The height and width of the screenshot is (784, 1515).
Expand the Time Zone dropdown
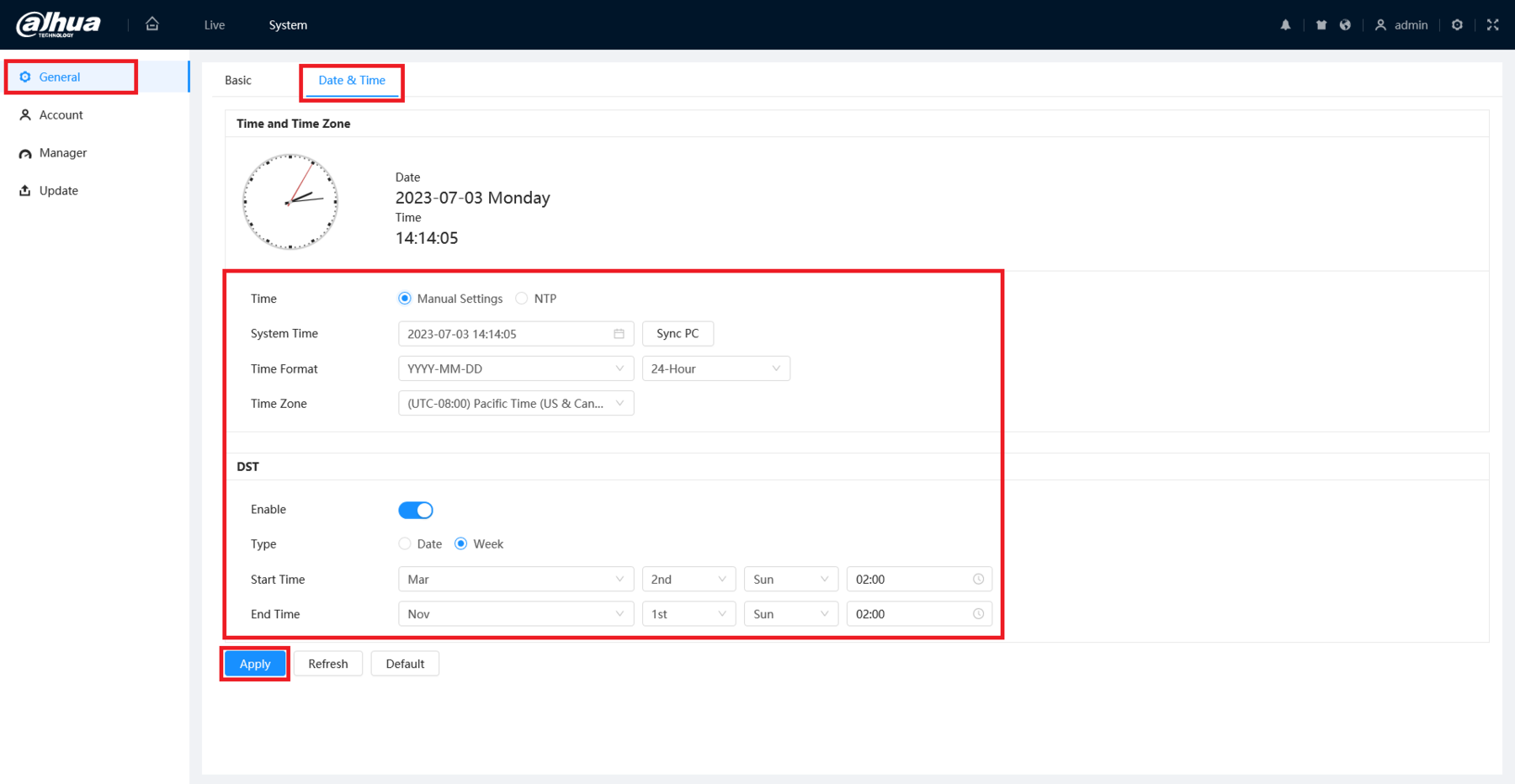515,404
